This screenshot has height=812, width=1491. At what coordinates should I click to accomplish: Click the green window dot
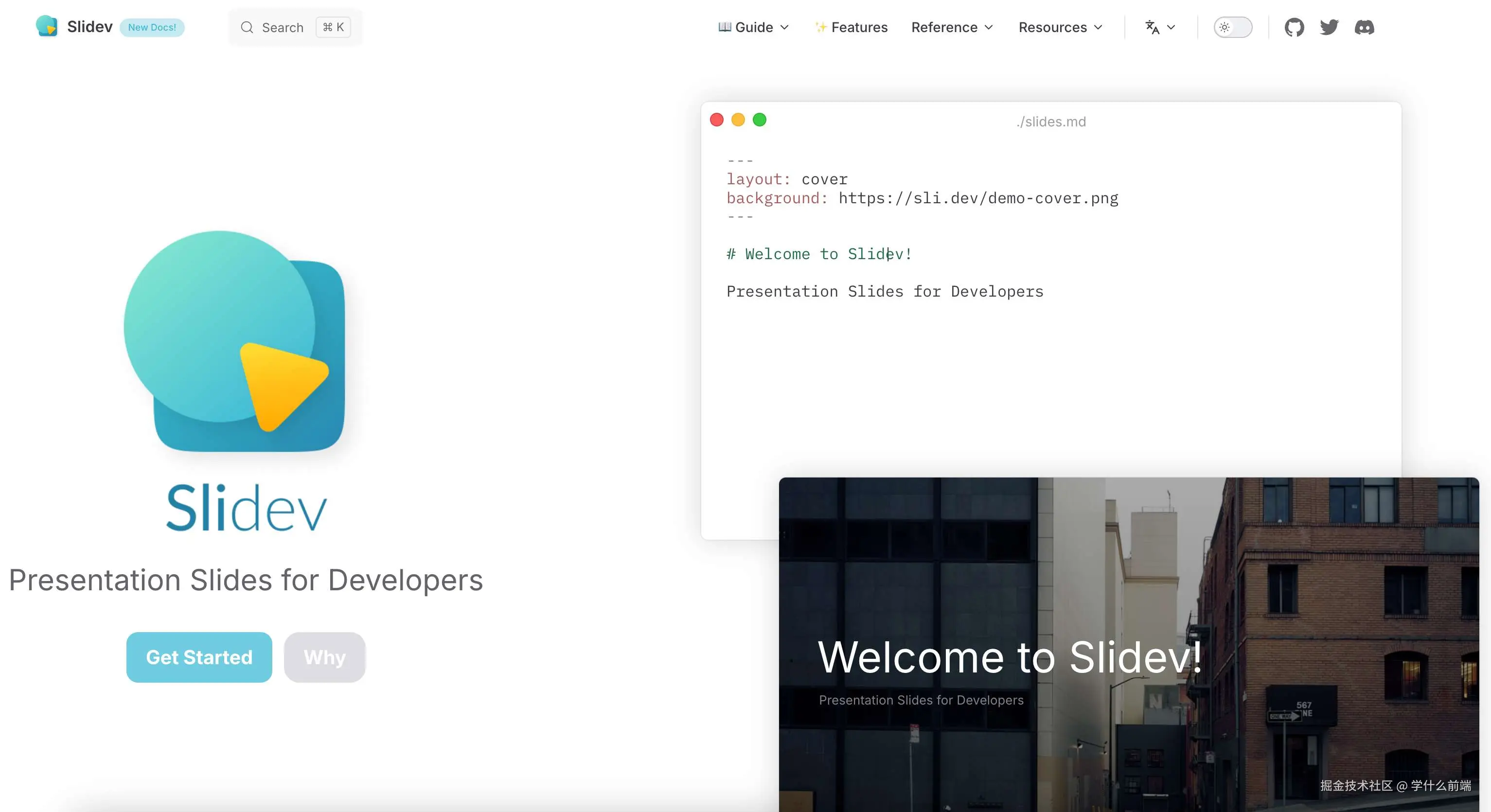[x=760, y=120]
